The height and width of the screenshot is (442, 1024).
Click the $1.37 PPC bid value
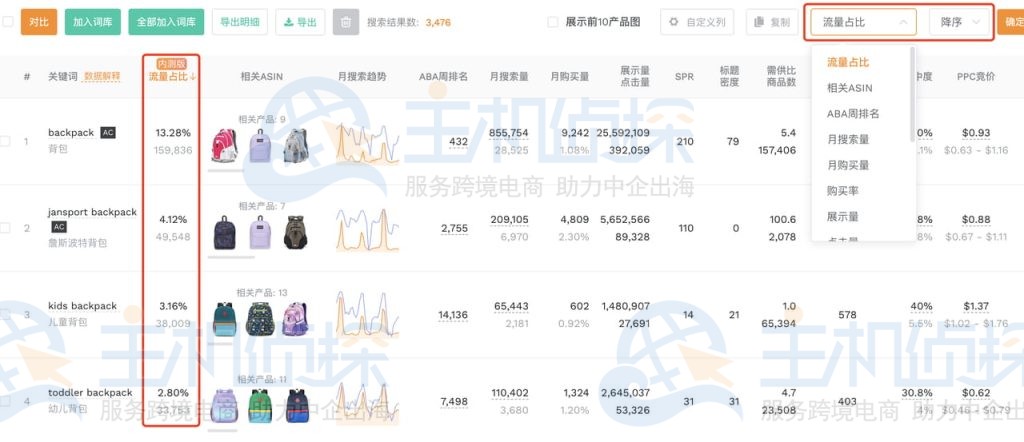(976, 306)
